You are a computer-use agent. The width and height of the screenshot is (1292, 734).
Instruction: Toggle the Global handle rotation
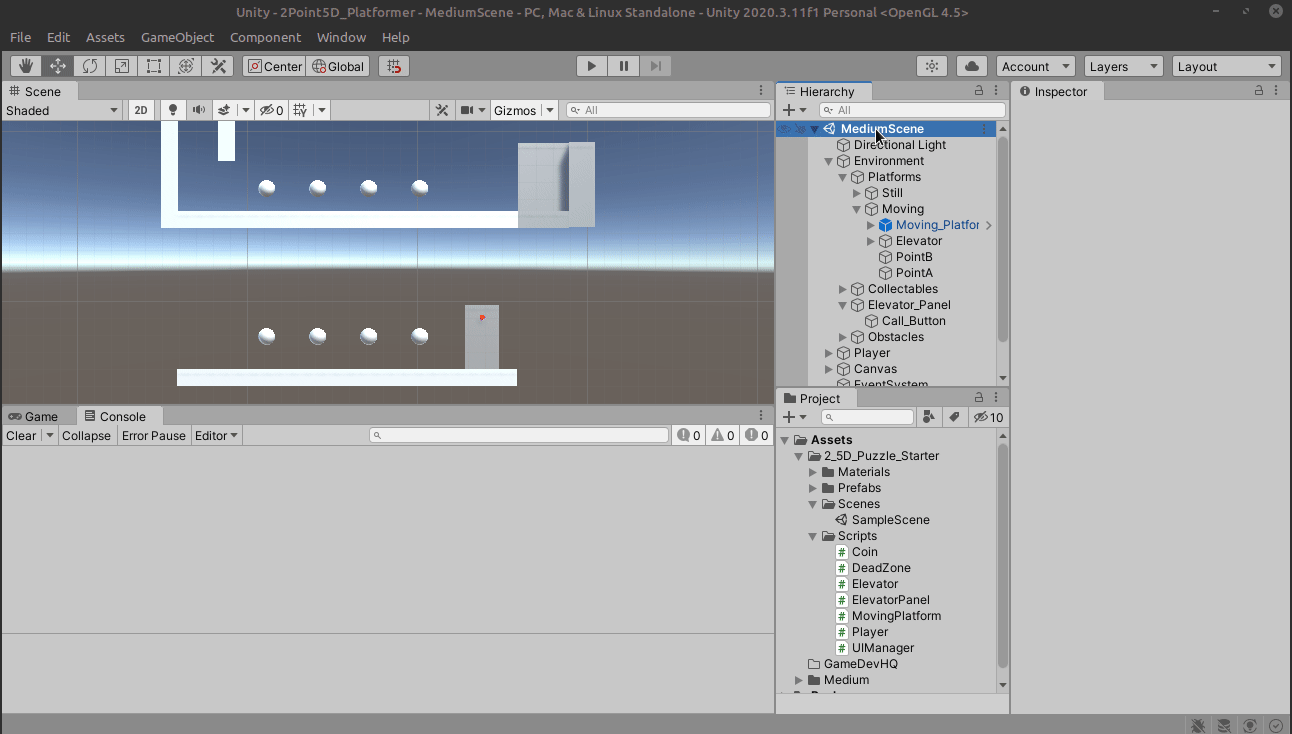pos(339,66)
